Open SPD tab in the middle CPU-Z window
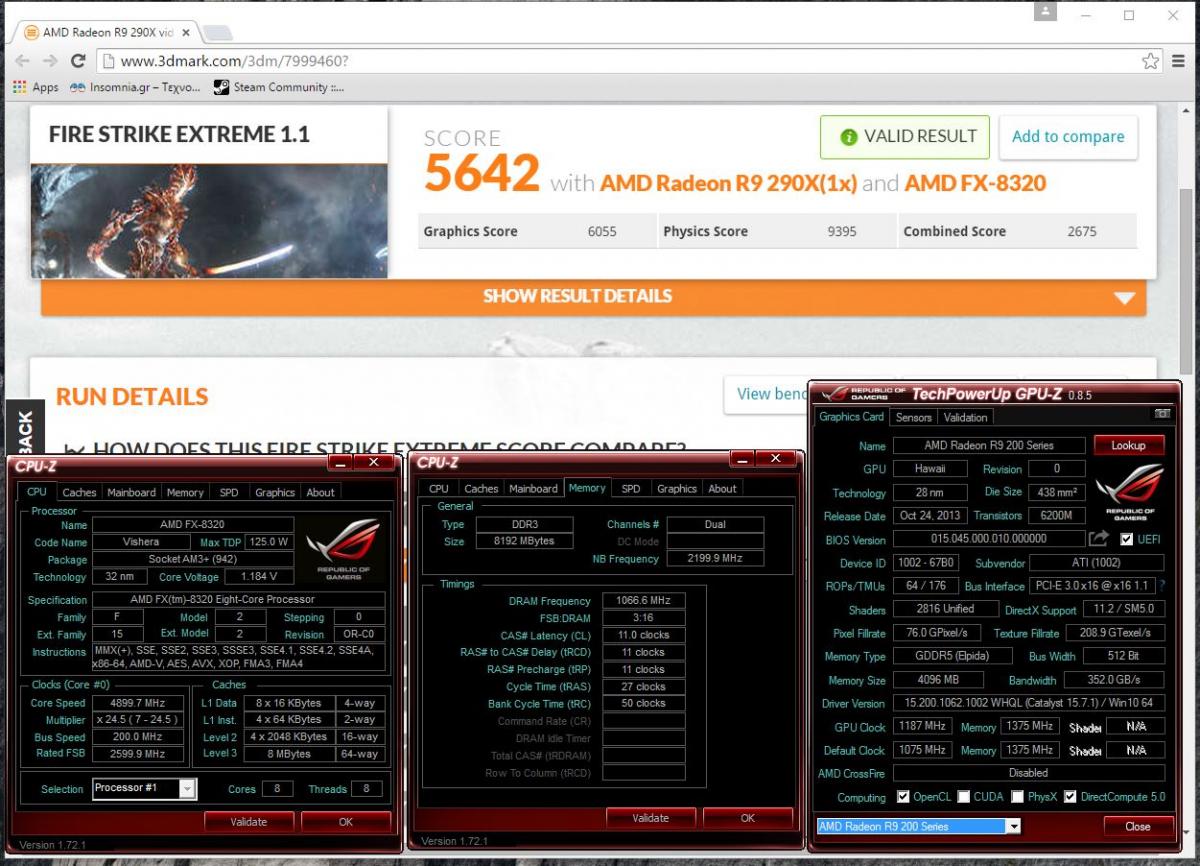Viewport: 1200px width, 866px height. point(631,489)
